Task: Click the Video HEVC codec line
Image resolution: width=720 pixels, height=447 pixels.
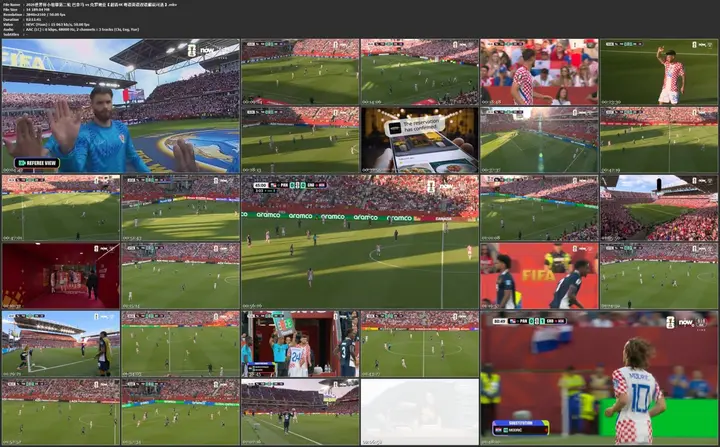Action: 46,24
